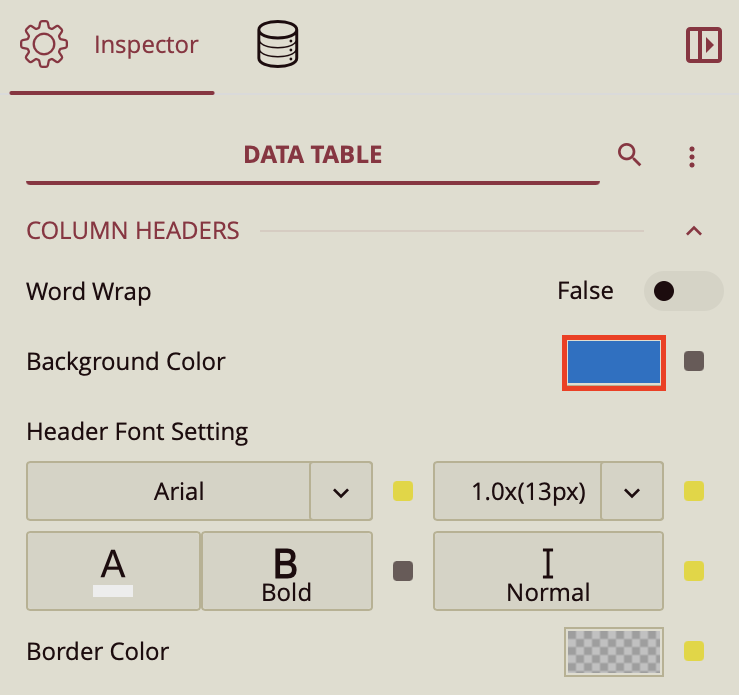Viewport: 739px width, 695px height.
Task: Open the database data source tab icon
Action: (278, 46)
